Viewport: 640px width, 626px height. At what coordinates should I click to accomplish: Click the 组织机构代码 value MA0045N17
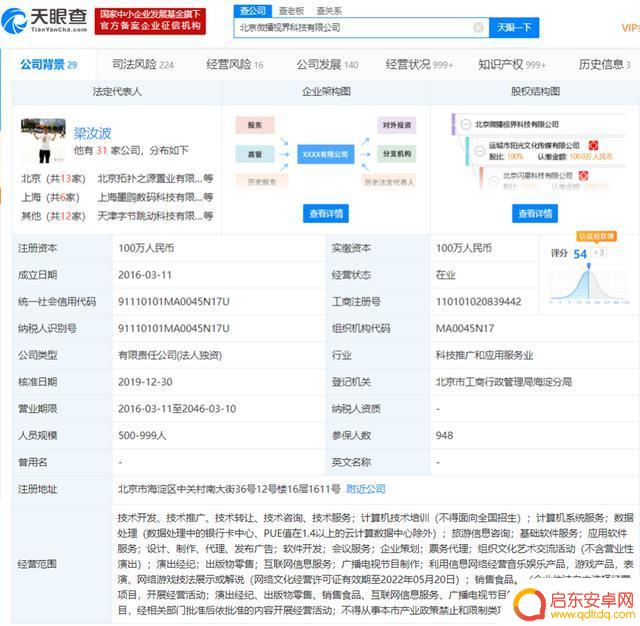[465, 328]
